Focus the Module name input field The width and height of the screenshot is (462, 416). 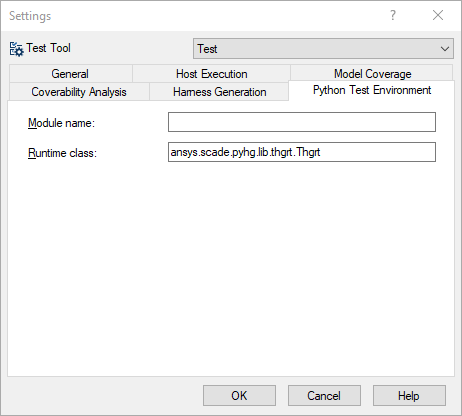click(302, 122)
